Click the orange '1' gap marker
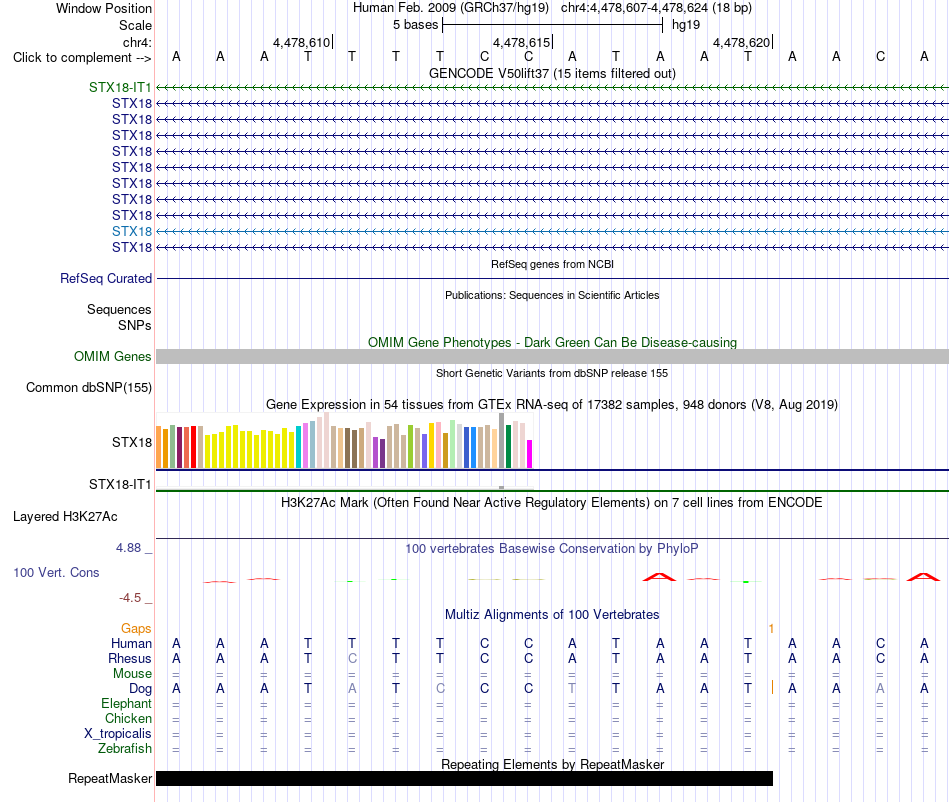Image resolution: width=950 pixels, height=802 pixels. pyautogui.click(x=771, y=629)
